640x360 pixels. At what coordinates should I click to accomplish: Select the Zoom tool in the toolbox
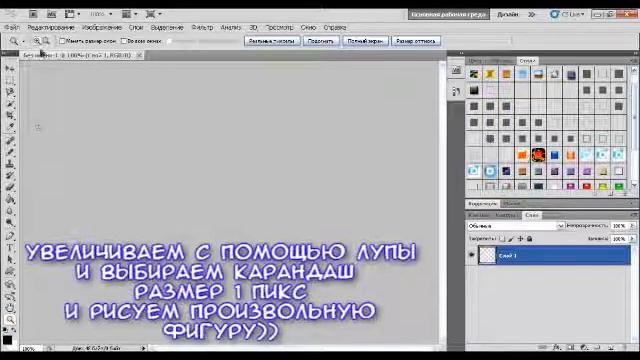point(10,320)
